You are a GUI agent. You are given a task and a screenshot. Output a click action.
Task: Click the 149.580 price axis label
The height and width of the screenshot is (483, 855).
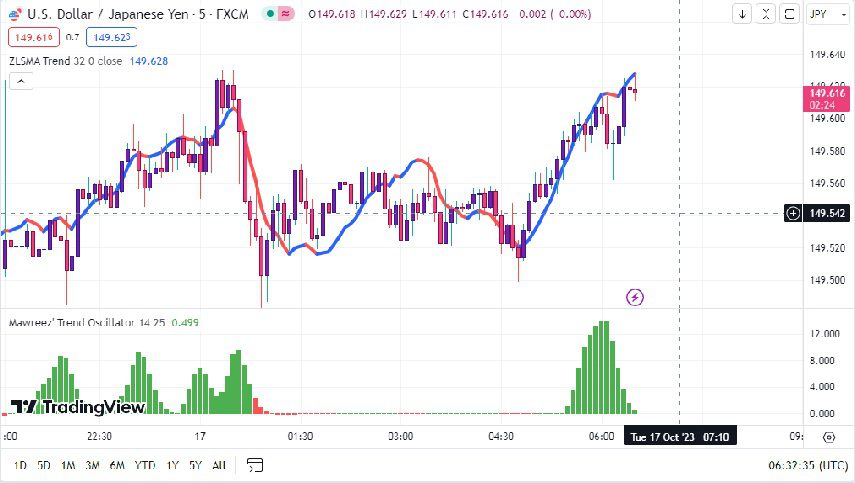pyautogui.click(x=827, y=150)
